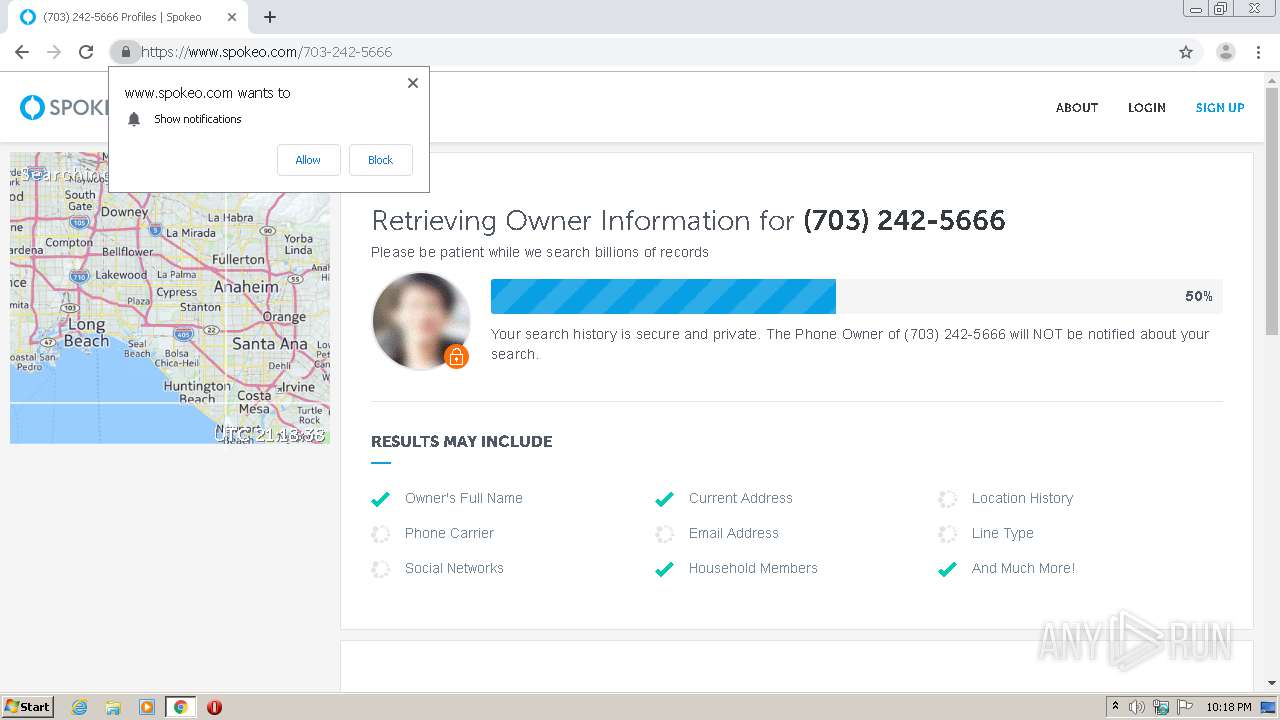Viewport: 1280px width, 720px height.
Task: Open the Chrome profile avatar
Action: (x=1225, y=52)
